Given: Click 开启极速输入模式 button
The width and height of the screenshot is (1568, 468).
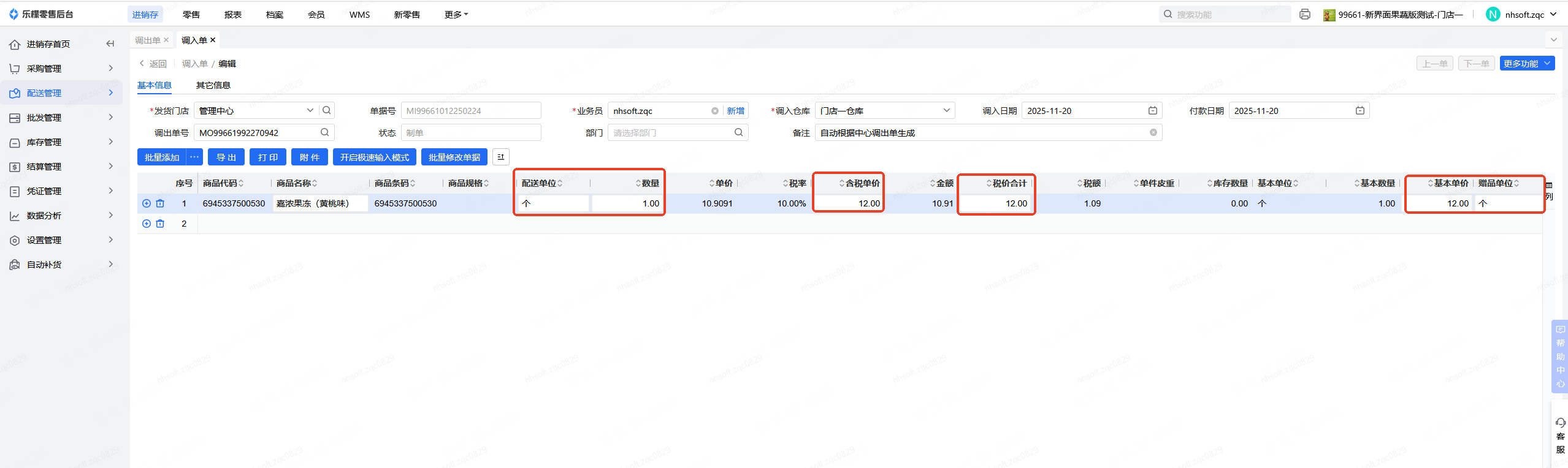Looking at the screenshot, I should pos(375,157).
